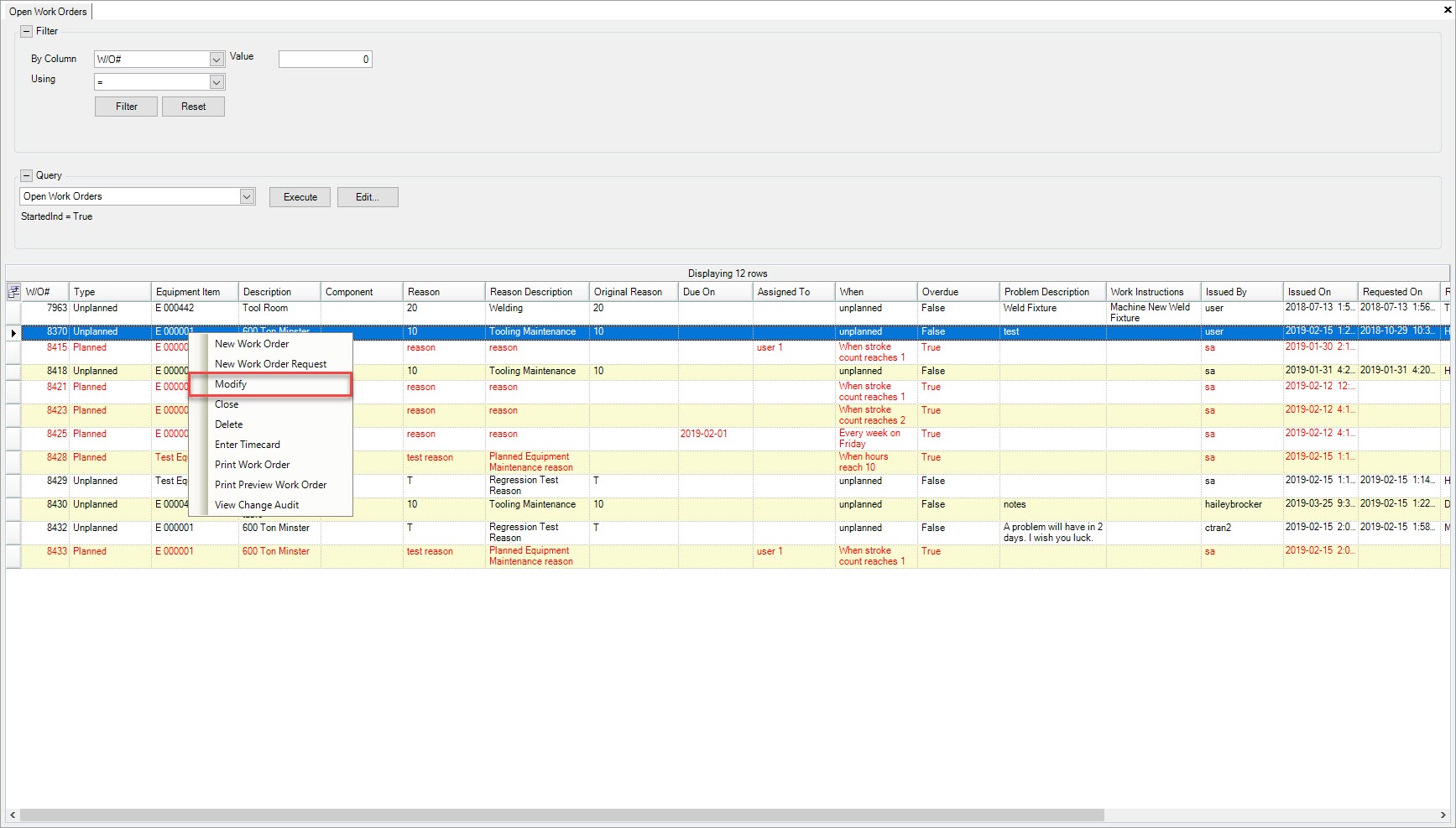Click the scroll right arrow
This screenshot has width=1456, height=828.
pos(1443,815)
